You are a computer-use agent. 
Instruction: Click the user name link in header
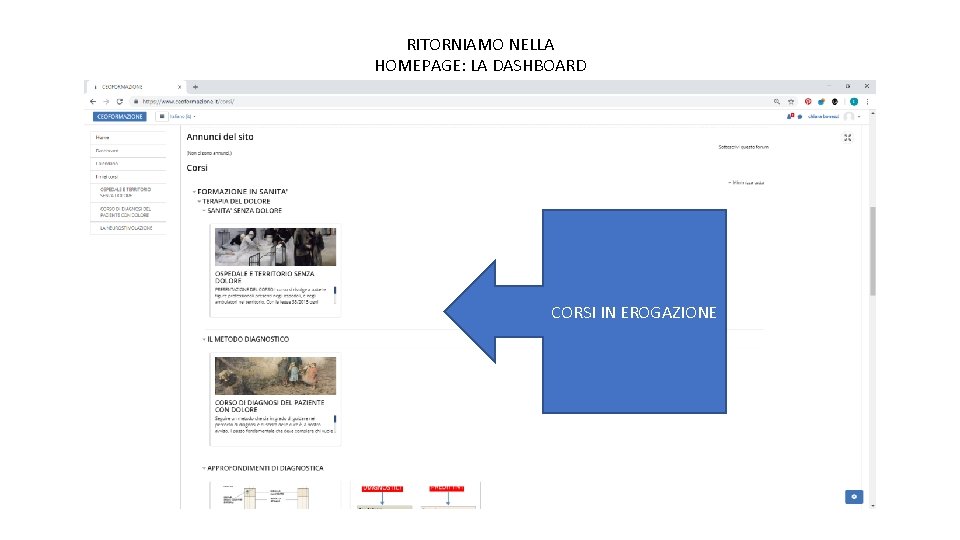coord(823,116)
